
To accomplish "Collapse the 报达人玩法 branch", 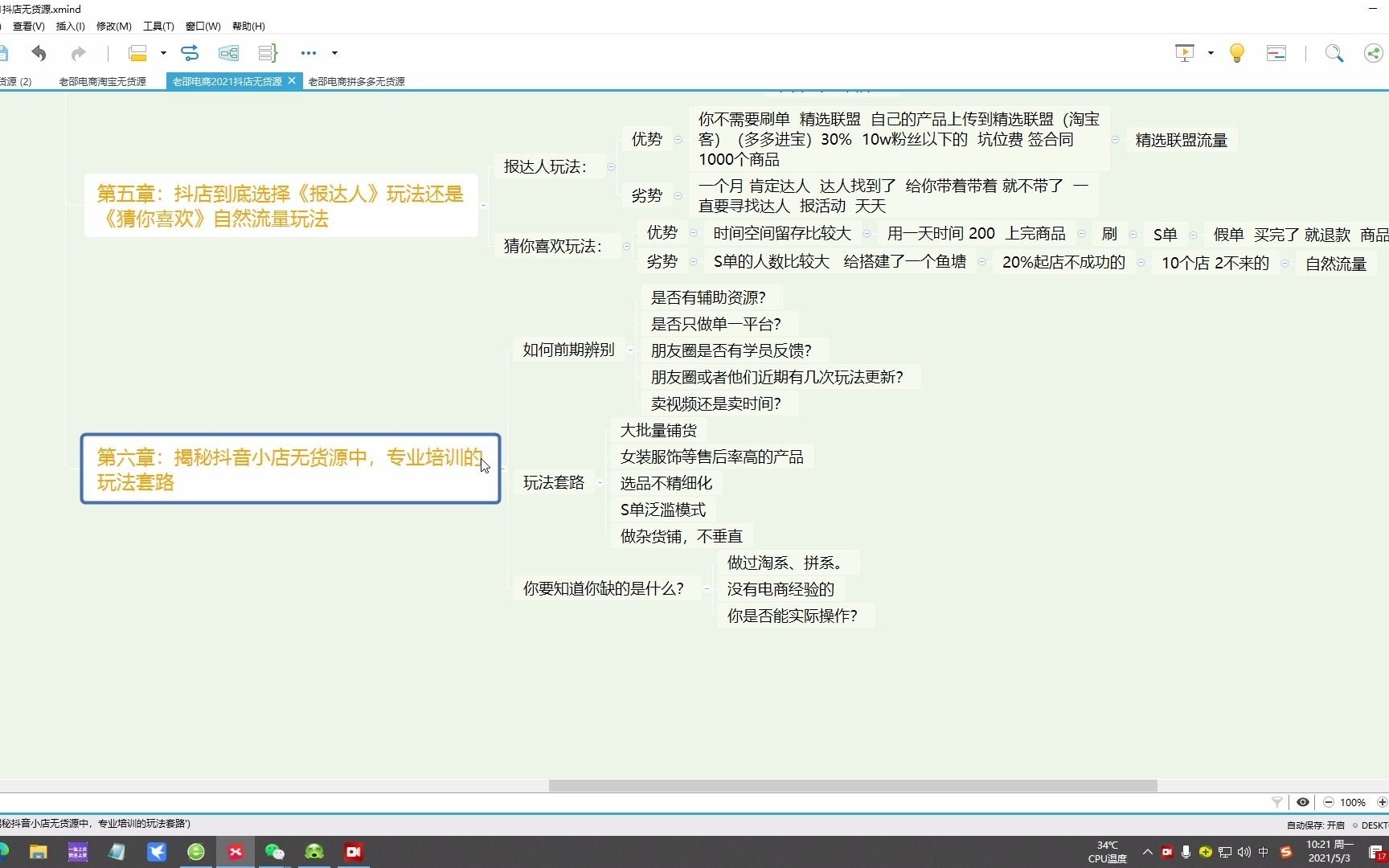I will click(x=612, y=166).
